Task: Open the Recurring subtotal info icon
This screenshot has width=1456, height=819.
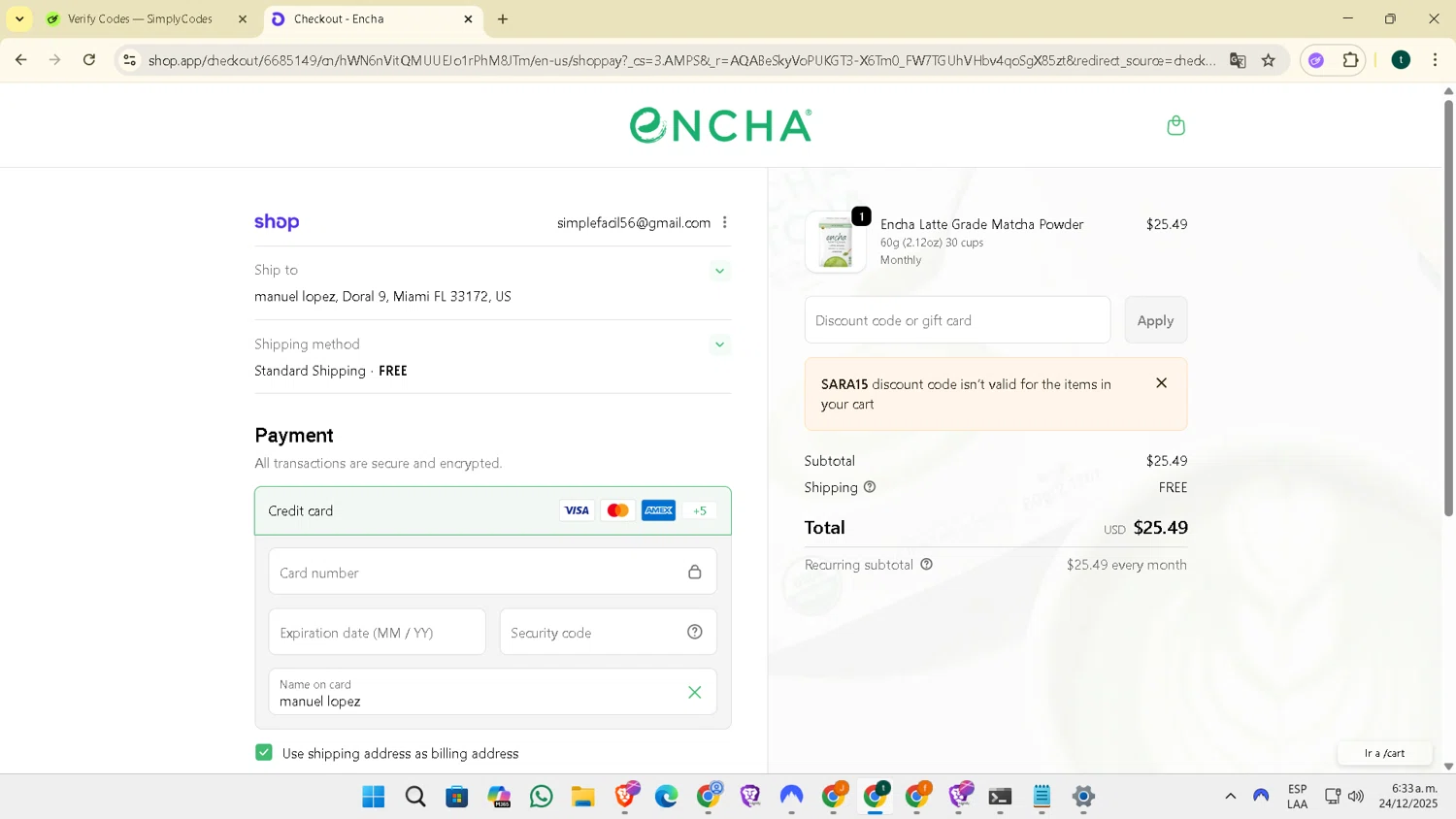Action: (x=926, y=564)
